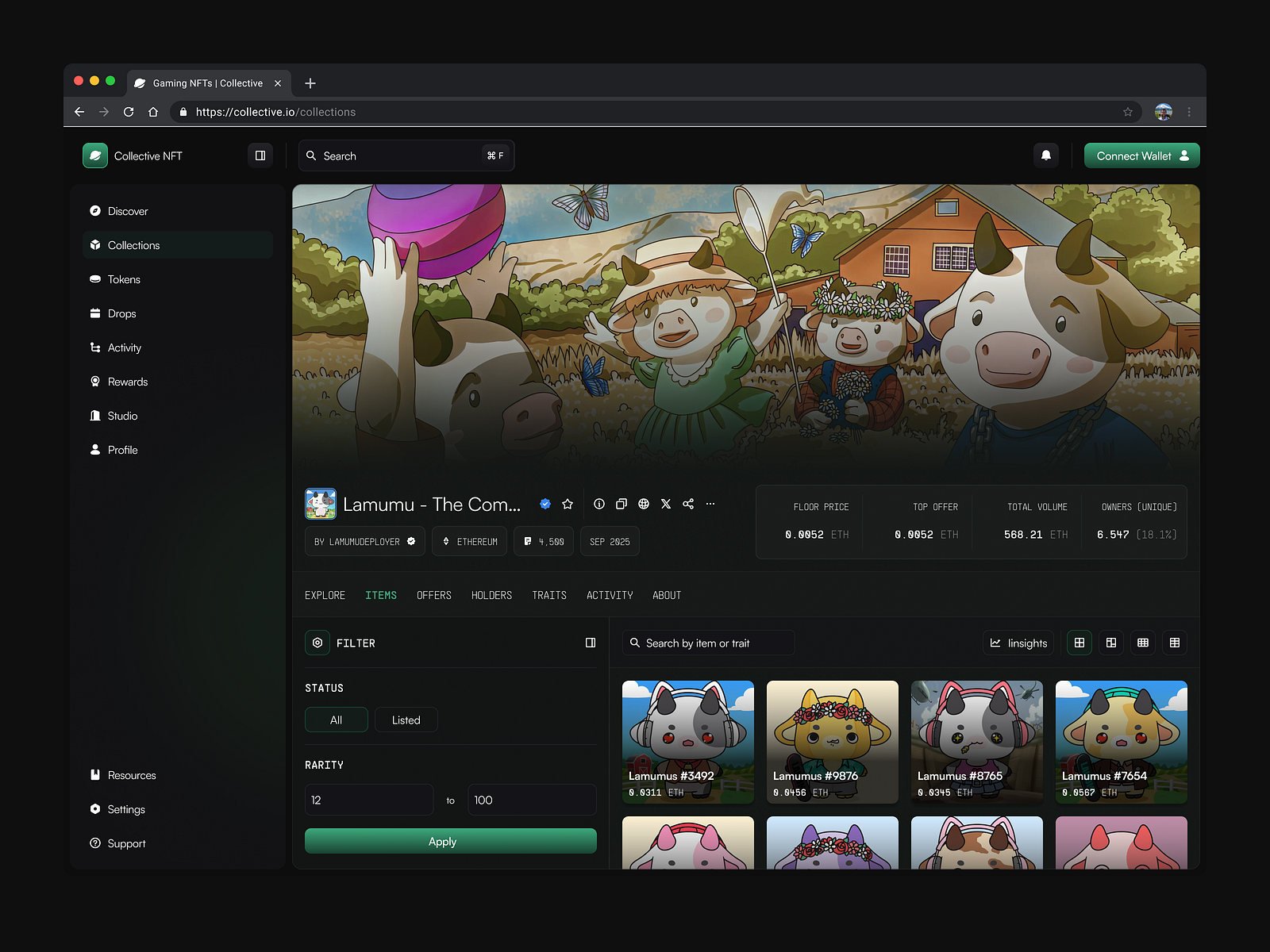Switch to the dense grid view layout
Viewport: 1270px width, 952px height.
(x=1142, y=643)
